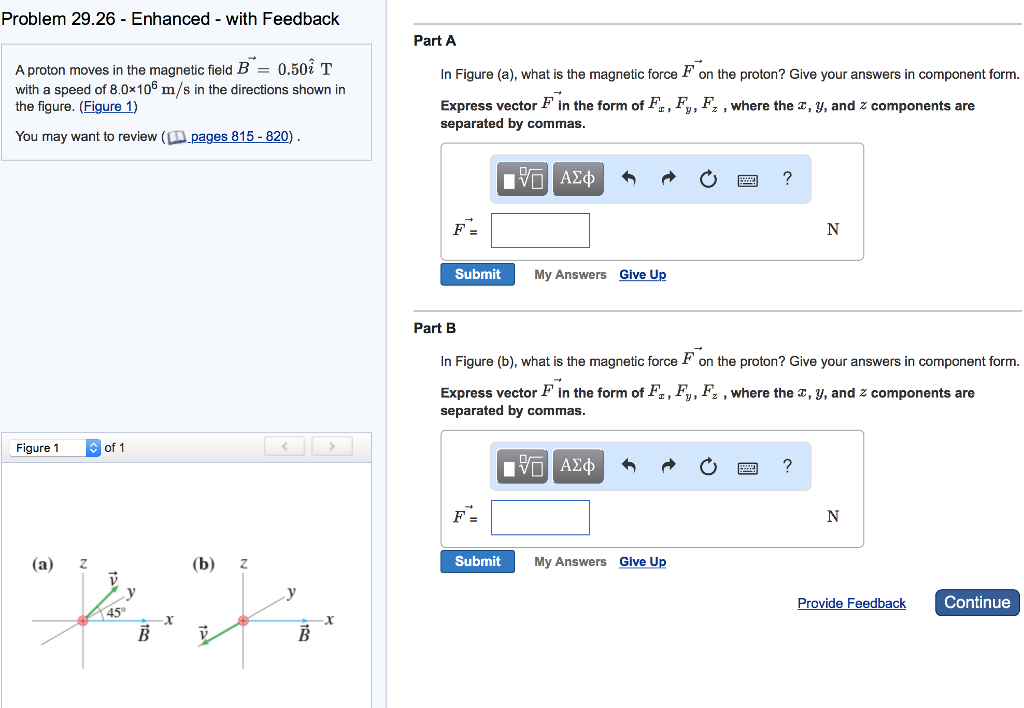Insert Greek symbols using ΑΣΦ in Part A
The width and height of the screenshot is (1024, 708).
click(x=578, y=178)
